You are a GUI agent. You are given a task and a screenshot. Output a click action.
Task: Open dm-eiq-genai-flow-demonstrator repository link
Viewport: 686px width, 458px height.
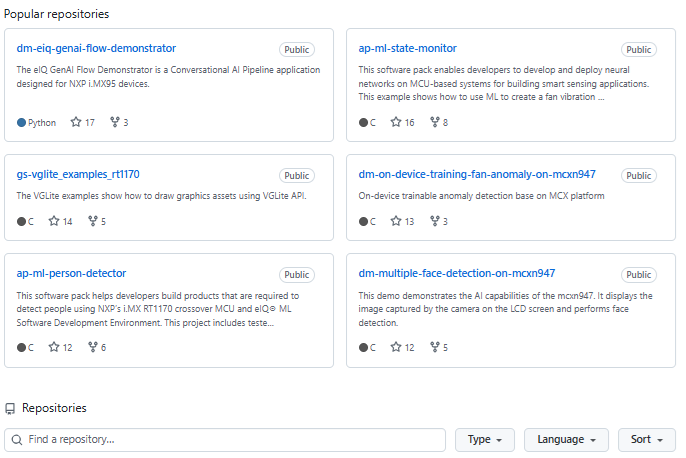tap(96, 48)
